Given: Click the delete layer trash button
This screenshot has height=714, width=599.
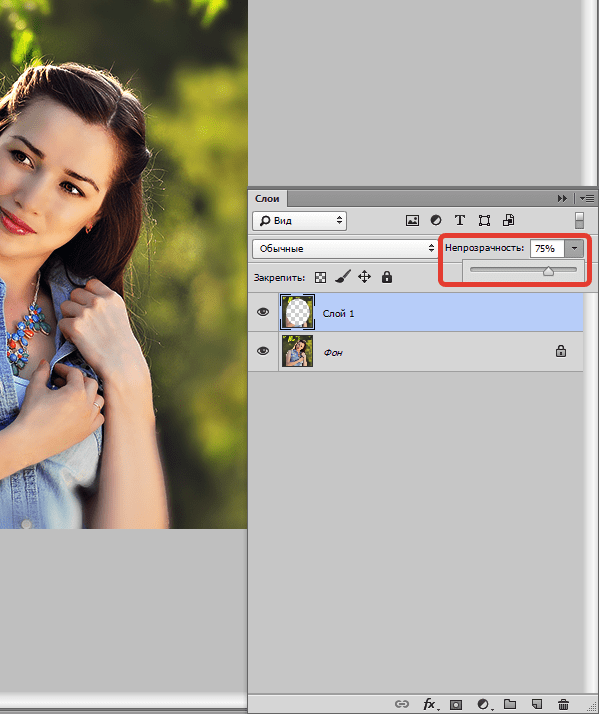Looking at the screenshot, I should coord(563,704).
